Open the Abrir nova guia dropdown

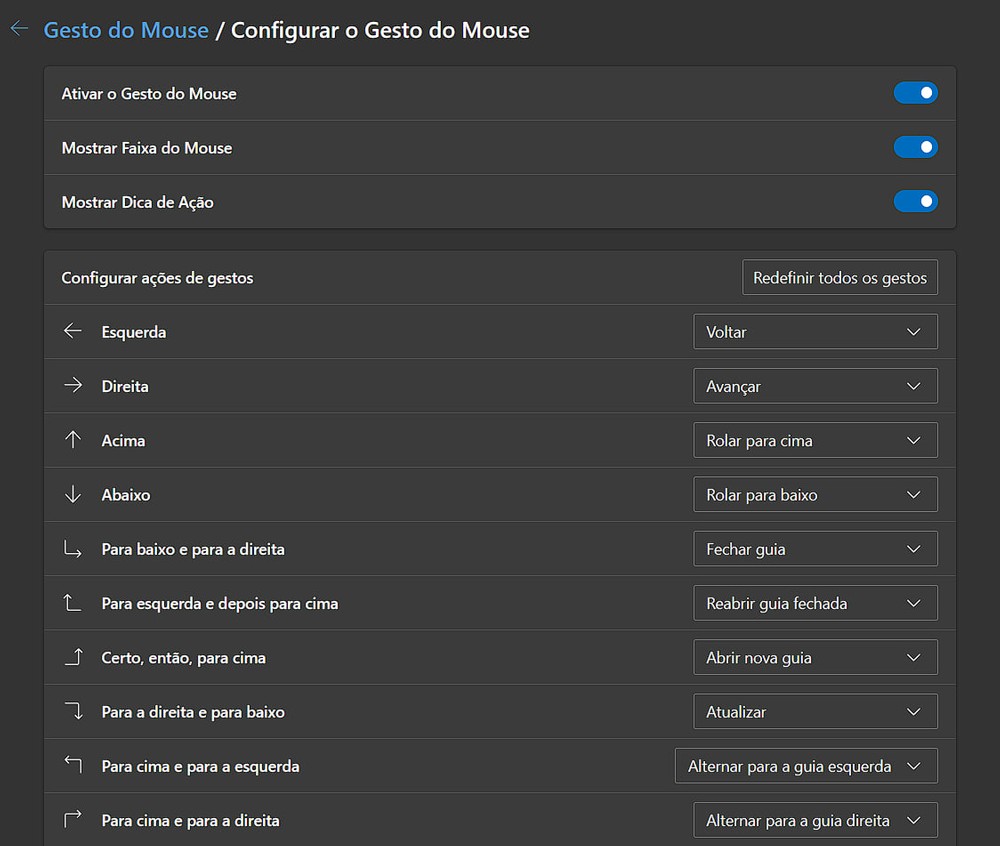(x=815, y=657)
